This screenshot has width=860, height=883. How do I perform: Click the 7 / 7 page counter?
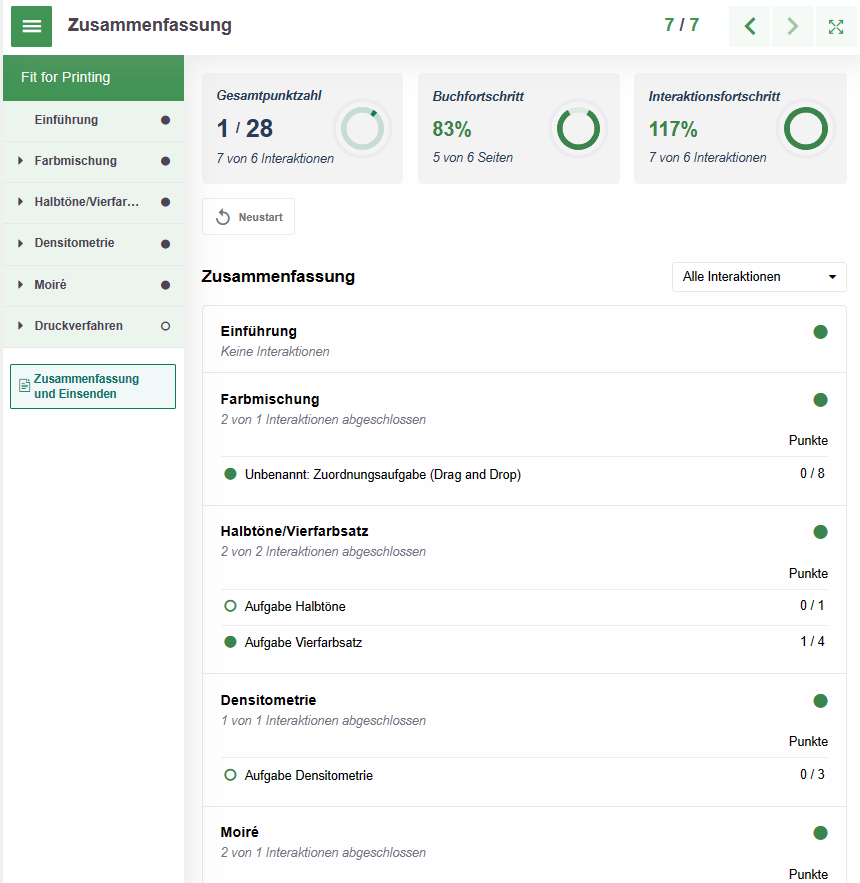click(681, 25)
